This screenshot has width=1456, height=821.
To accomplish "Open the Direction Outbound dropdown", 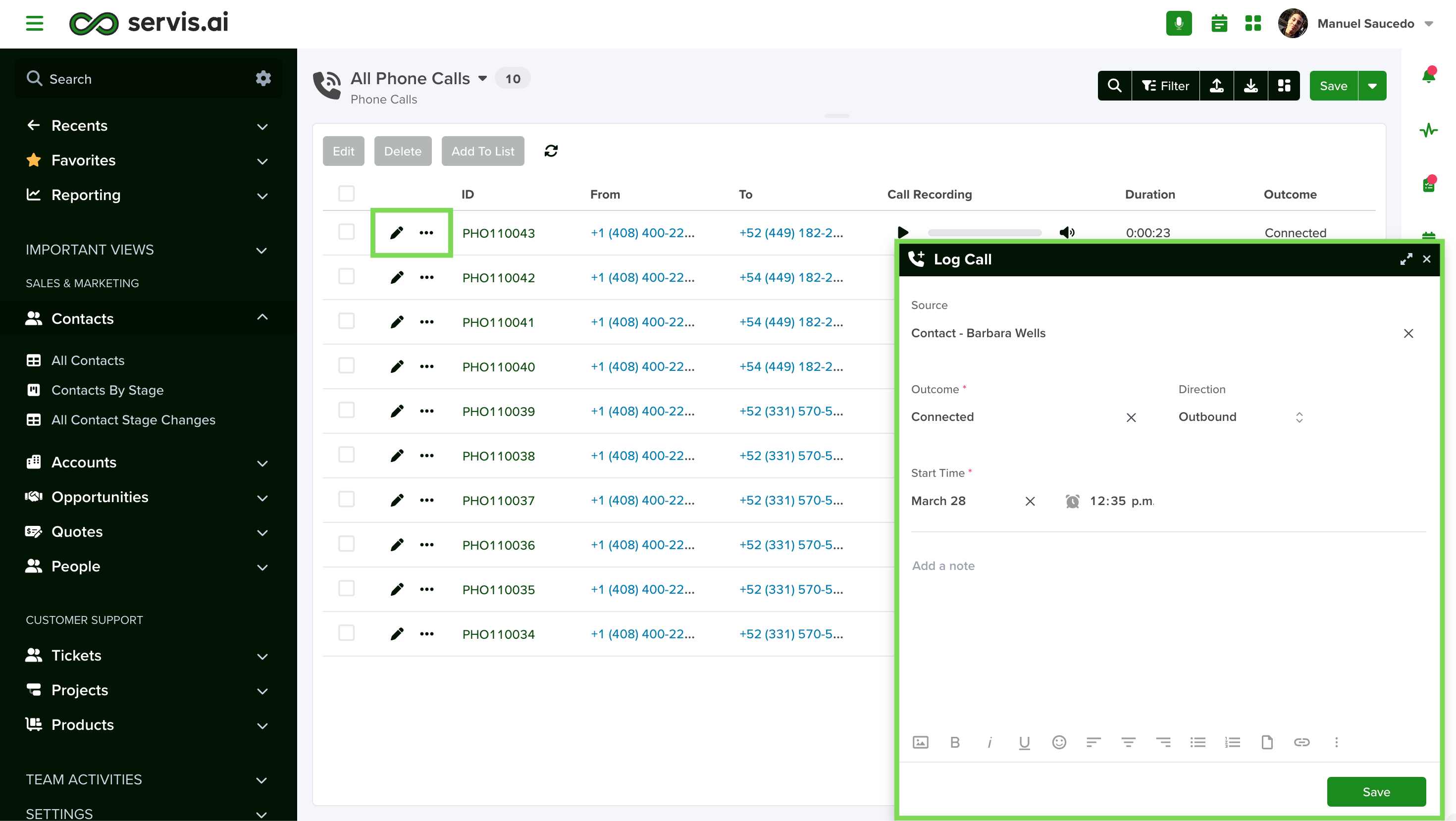I will pos(1241,417).
